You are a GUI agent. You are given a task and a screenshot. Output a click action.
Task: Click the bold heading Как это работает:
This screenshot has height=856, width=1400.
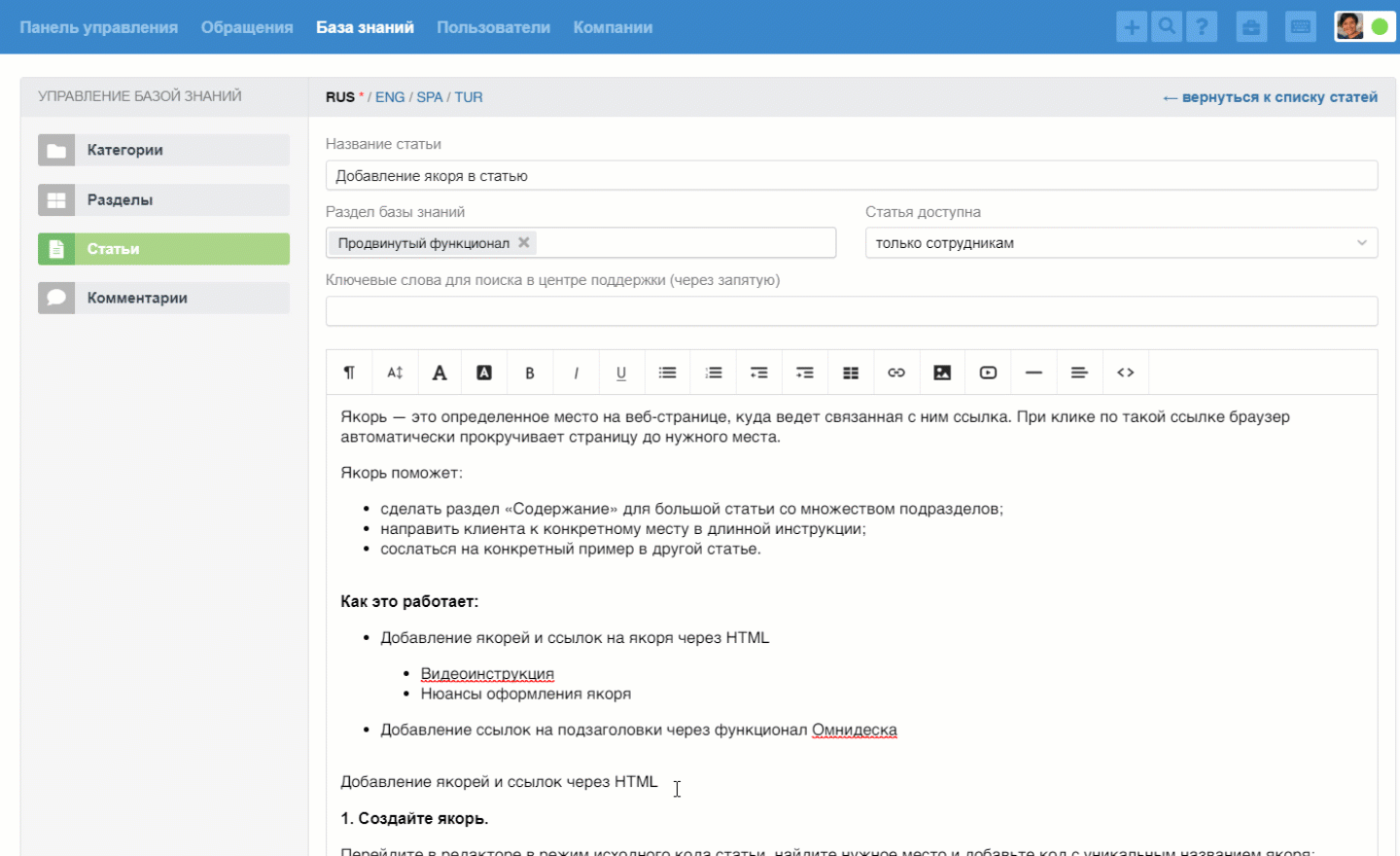(x=409, y=601)
